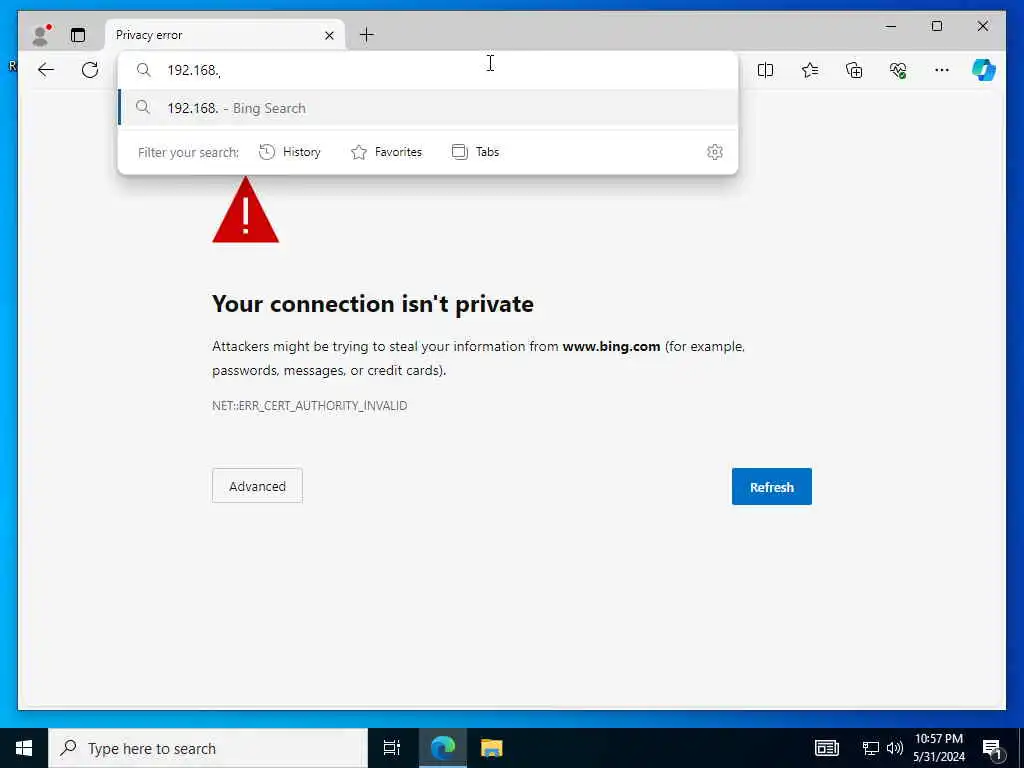1024x768 pixels.
Task: Open Task View on taskbar
Action: (x=392, y=748)
